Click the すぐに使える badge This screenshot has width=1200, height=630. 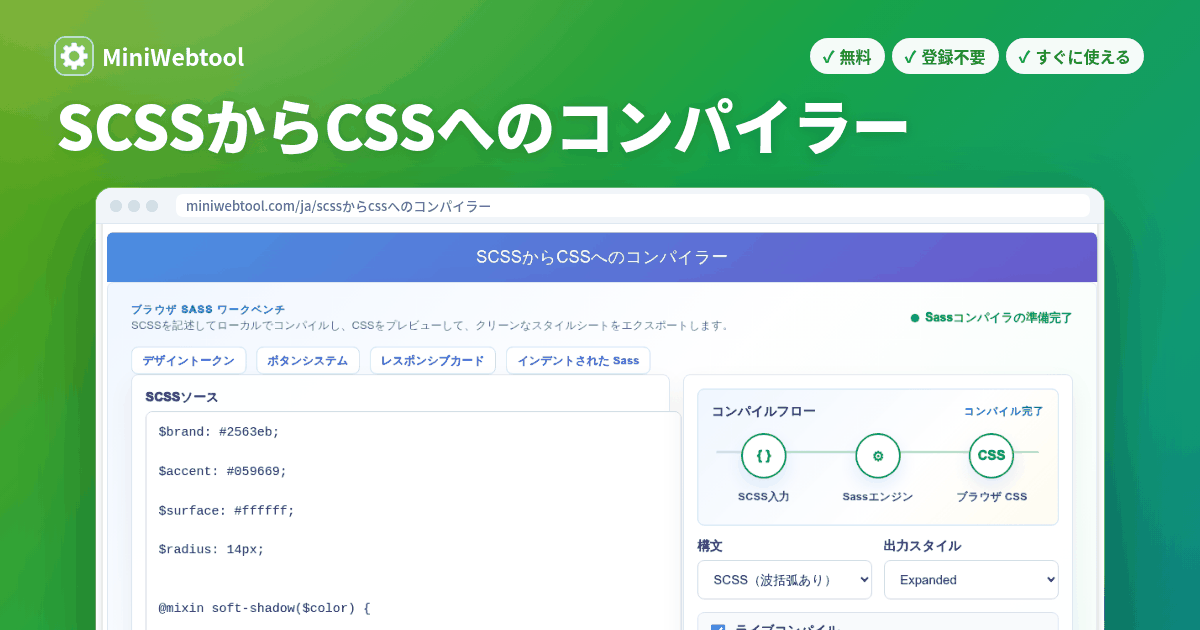(1074, 57)
